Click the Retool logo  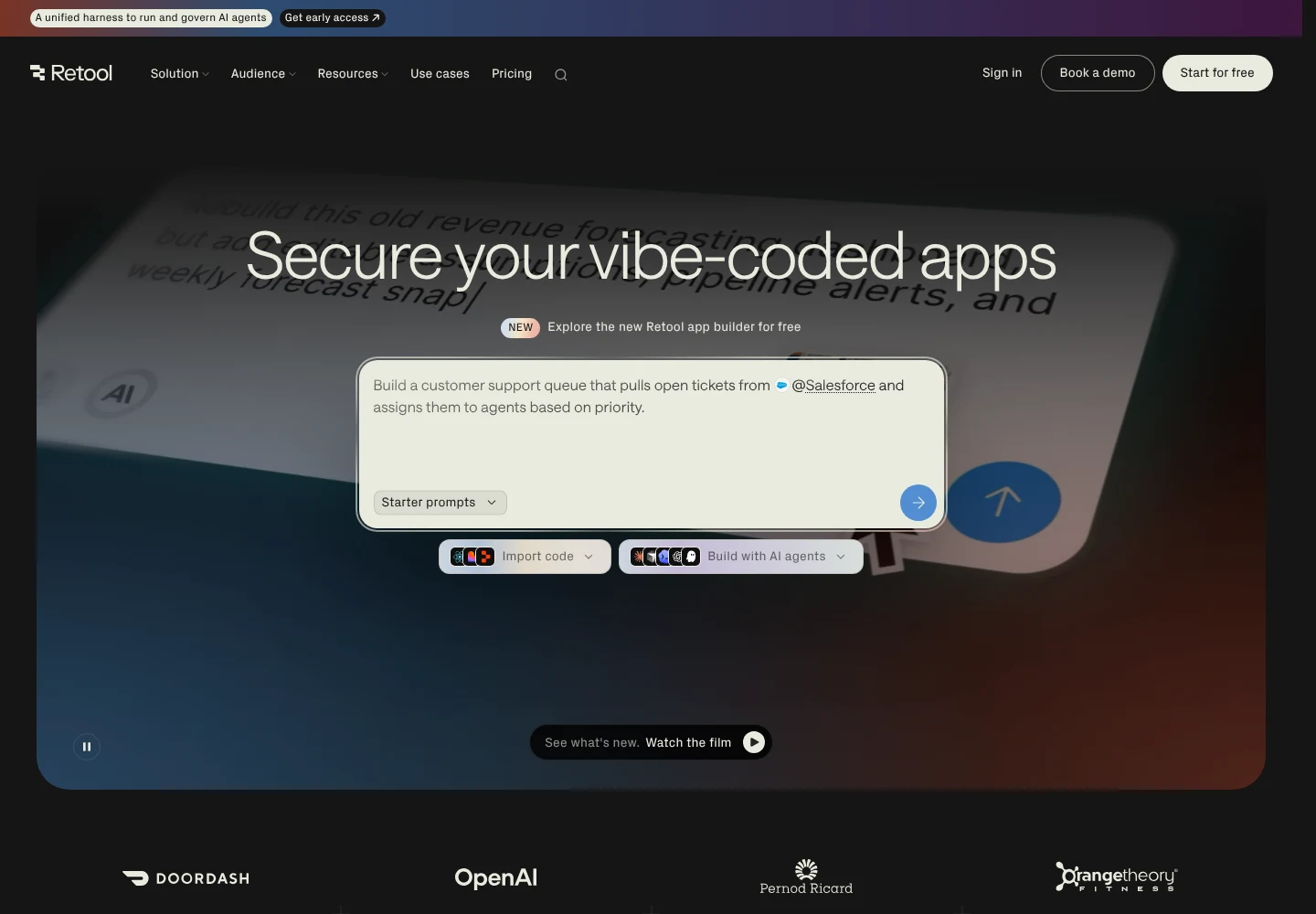click(71, 73)
